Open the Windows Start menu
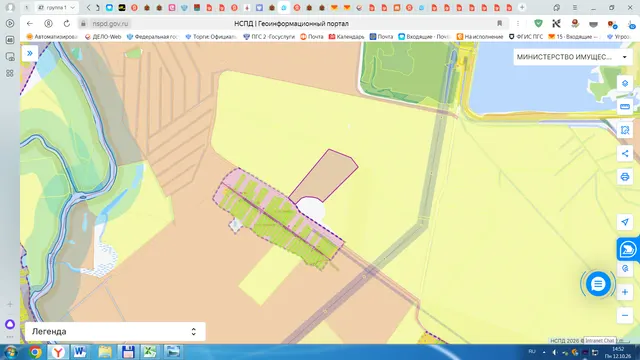 pyautogui.click(x=11, y=352)
